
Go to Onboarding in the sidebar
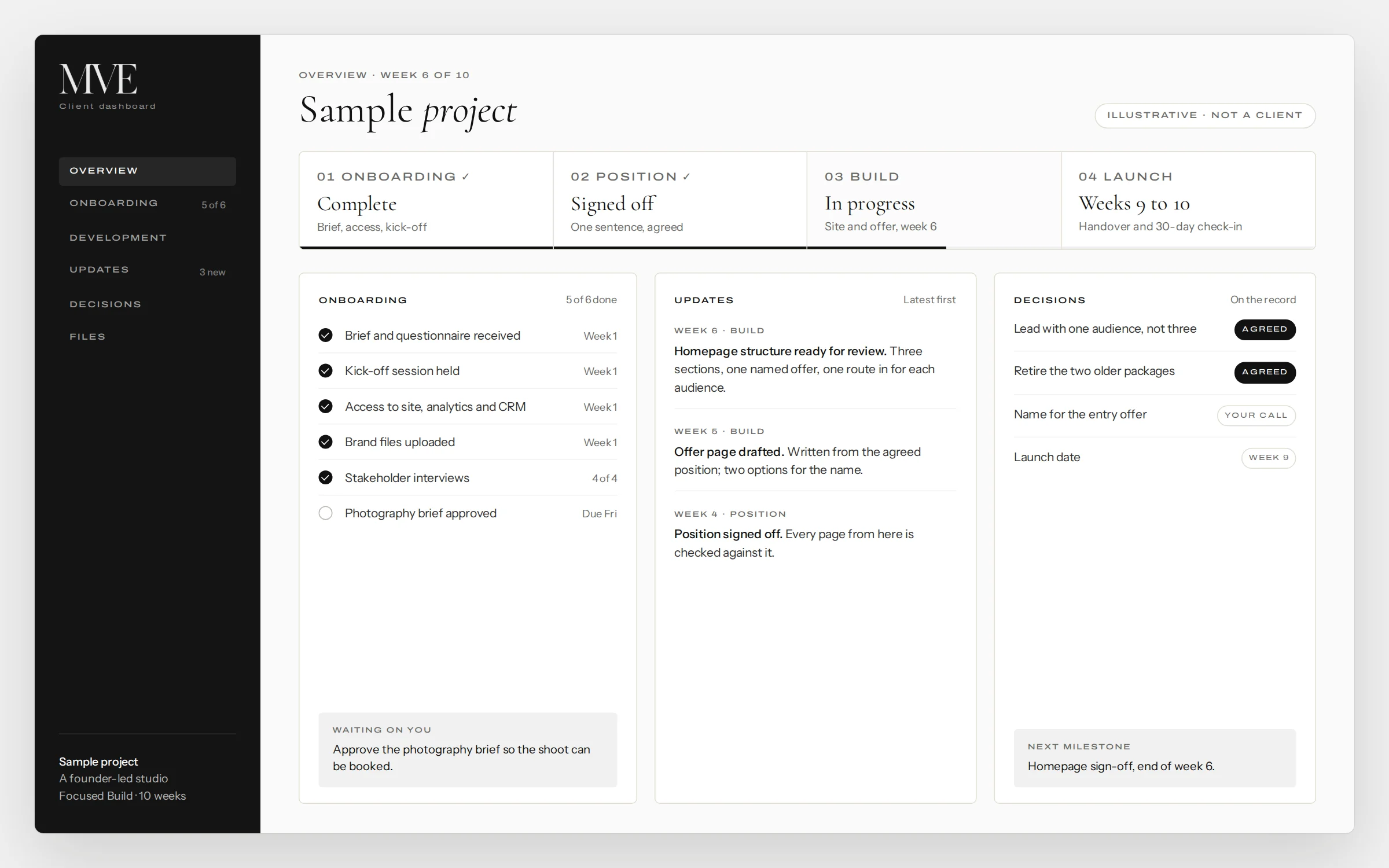click(148, 204)
